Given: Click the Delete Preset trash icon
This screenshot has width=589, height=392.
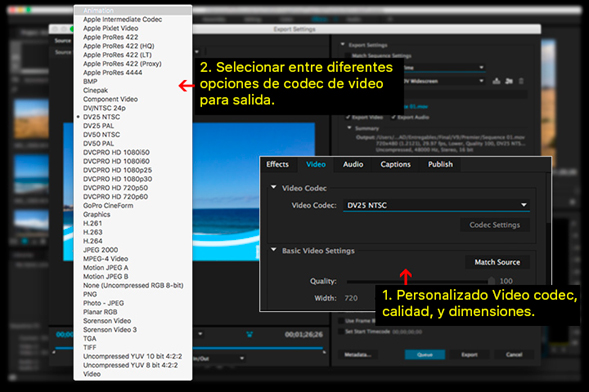Looking at the screenshot, I should coord(521,81).
